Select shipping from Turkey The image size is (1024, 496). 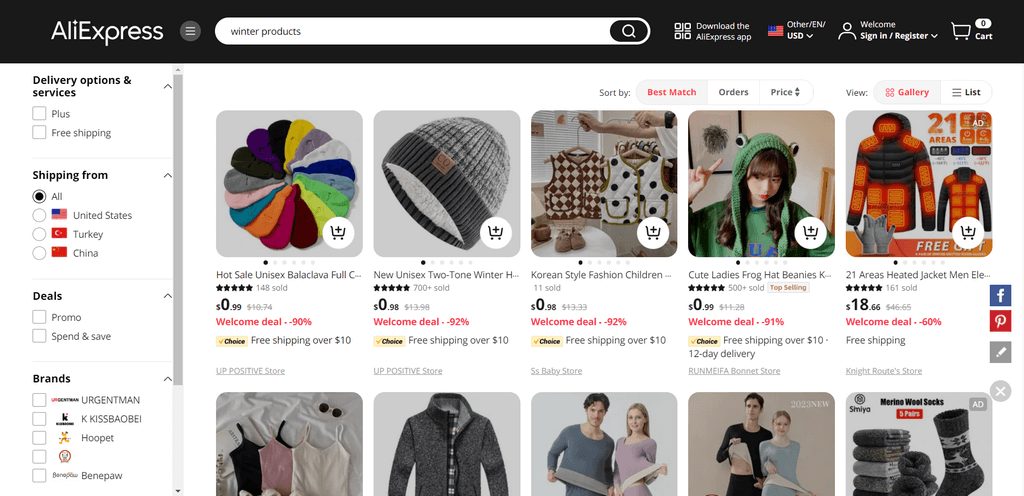pyautogui.click(x=39, y=234)
